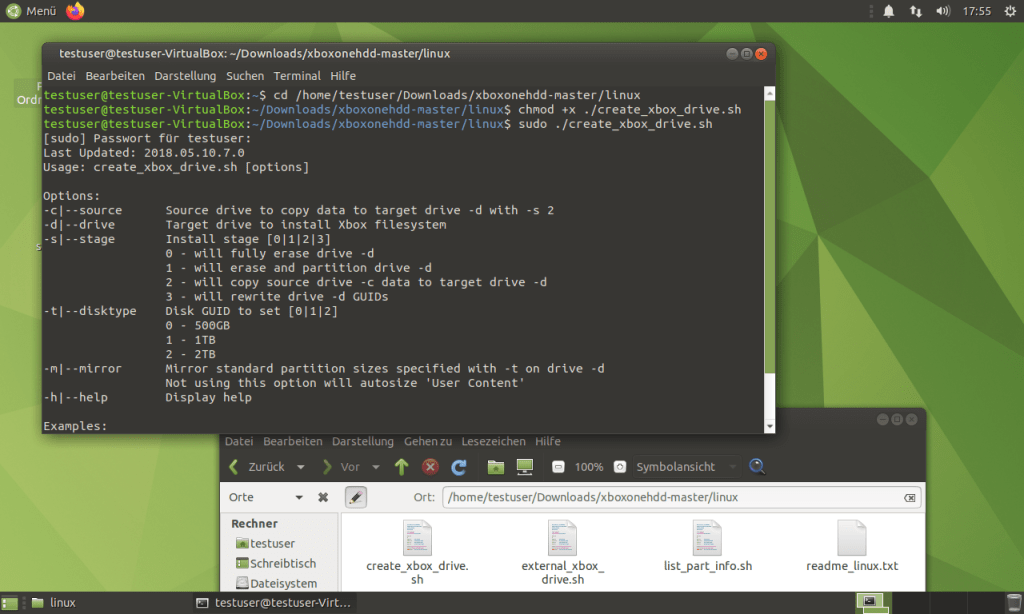Click the zoom out minus button
1024x614 pixels.
559,467
